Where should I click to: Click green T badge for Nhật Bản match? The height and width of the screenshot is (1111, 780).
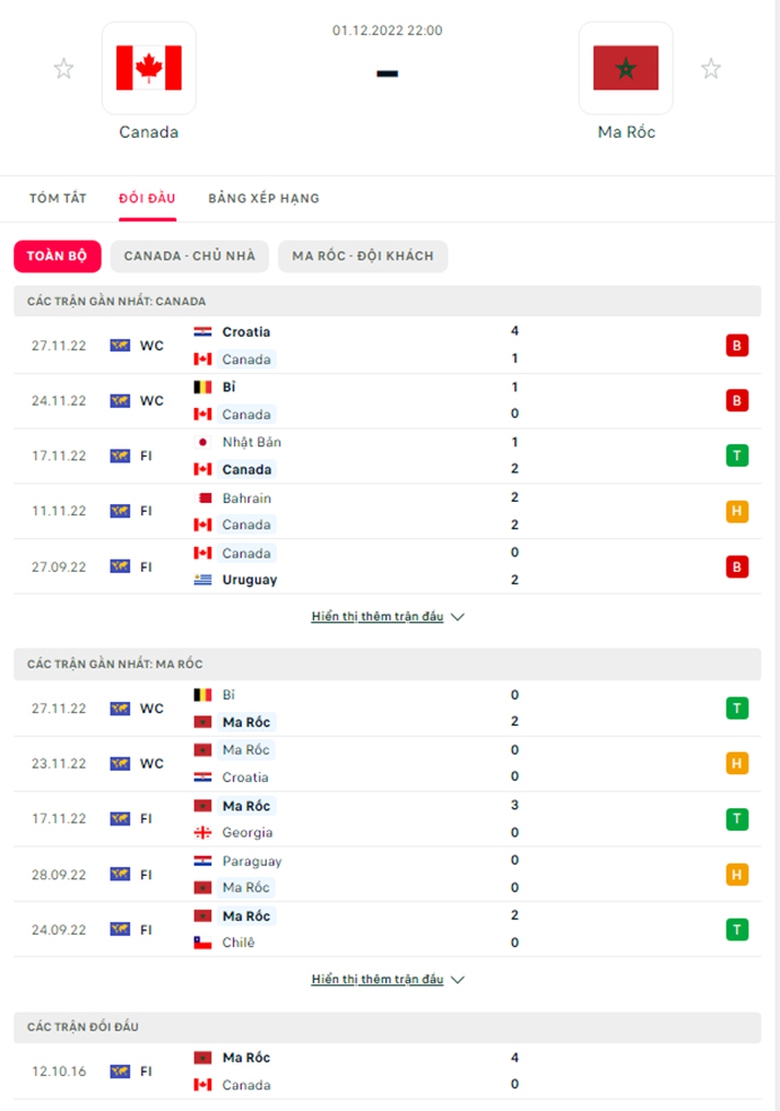coord(737,456)
